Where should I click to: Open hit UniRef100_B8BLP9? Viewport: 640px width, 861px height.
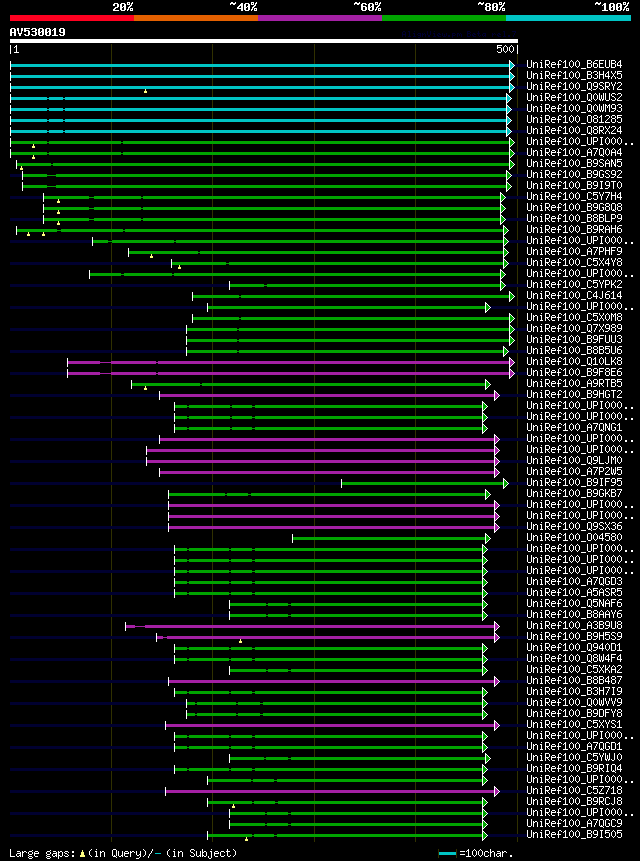[x=574, y=219]
